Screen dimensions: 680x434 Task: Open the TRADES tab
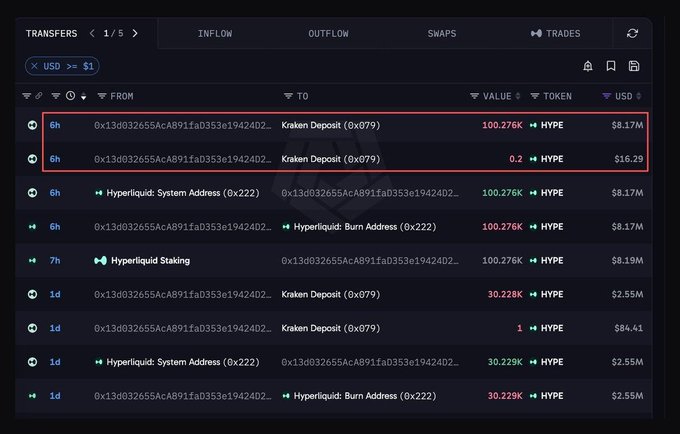point(555,33)
